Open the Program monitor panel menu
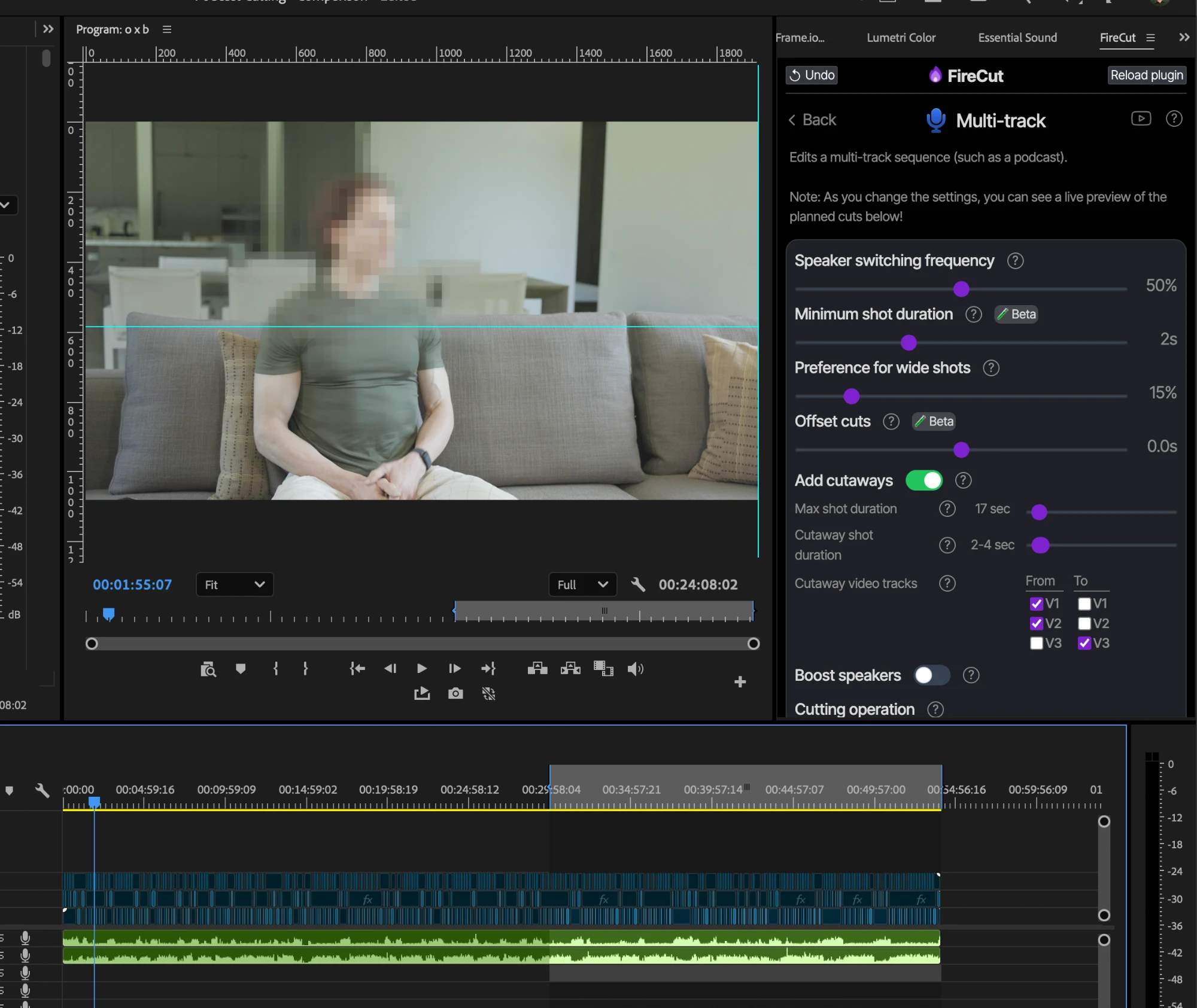This screenshot has width=1197, height=1008. (x=167, y=29)
